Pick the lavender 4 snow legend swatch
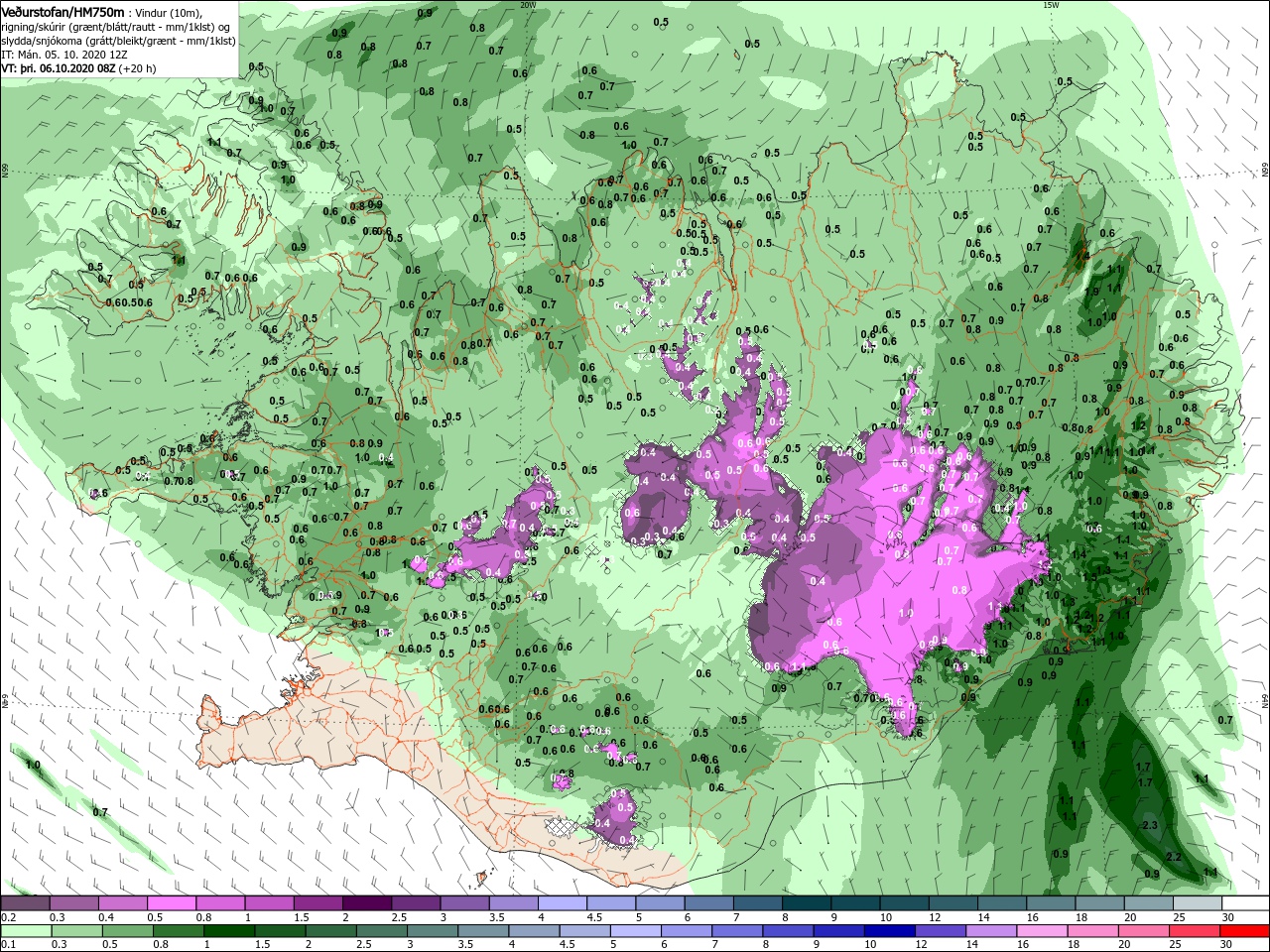The image size is (1270, 952). coord(562,903)
